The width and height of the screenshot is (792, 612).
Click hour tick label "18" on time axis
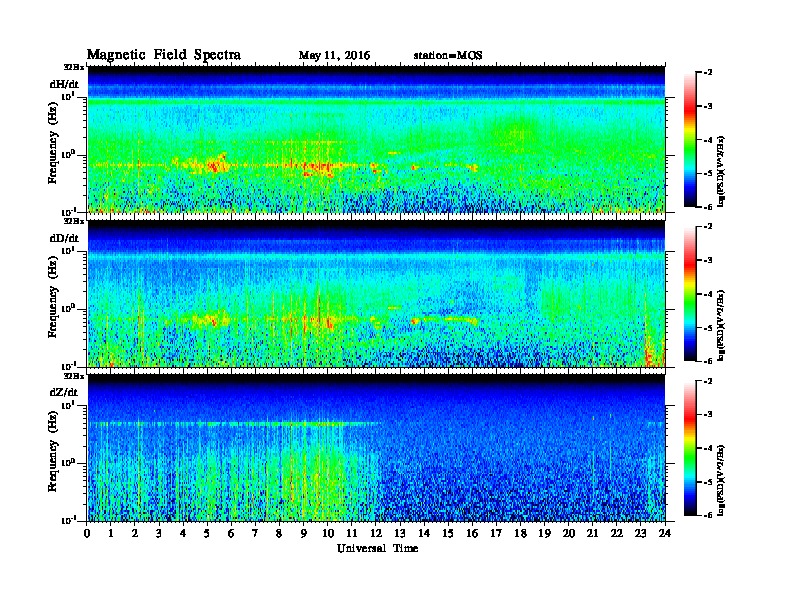pyautogui.click(x=520, y=533)
